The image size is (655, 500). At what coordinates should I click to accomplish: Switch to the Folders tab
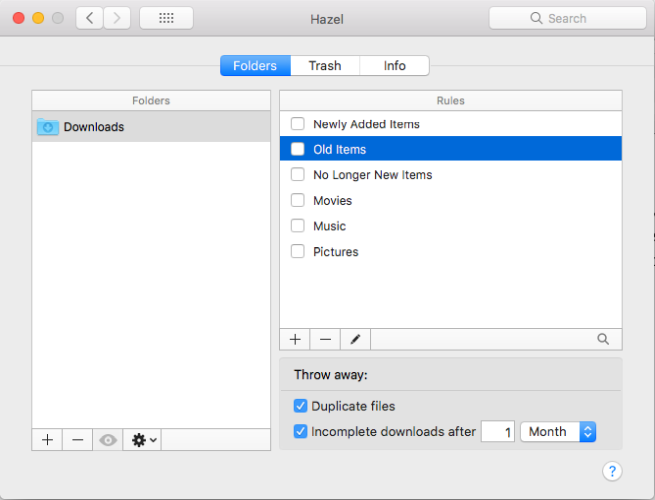tap(255, 66)
